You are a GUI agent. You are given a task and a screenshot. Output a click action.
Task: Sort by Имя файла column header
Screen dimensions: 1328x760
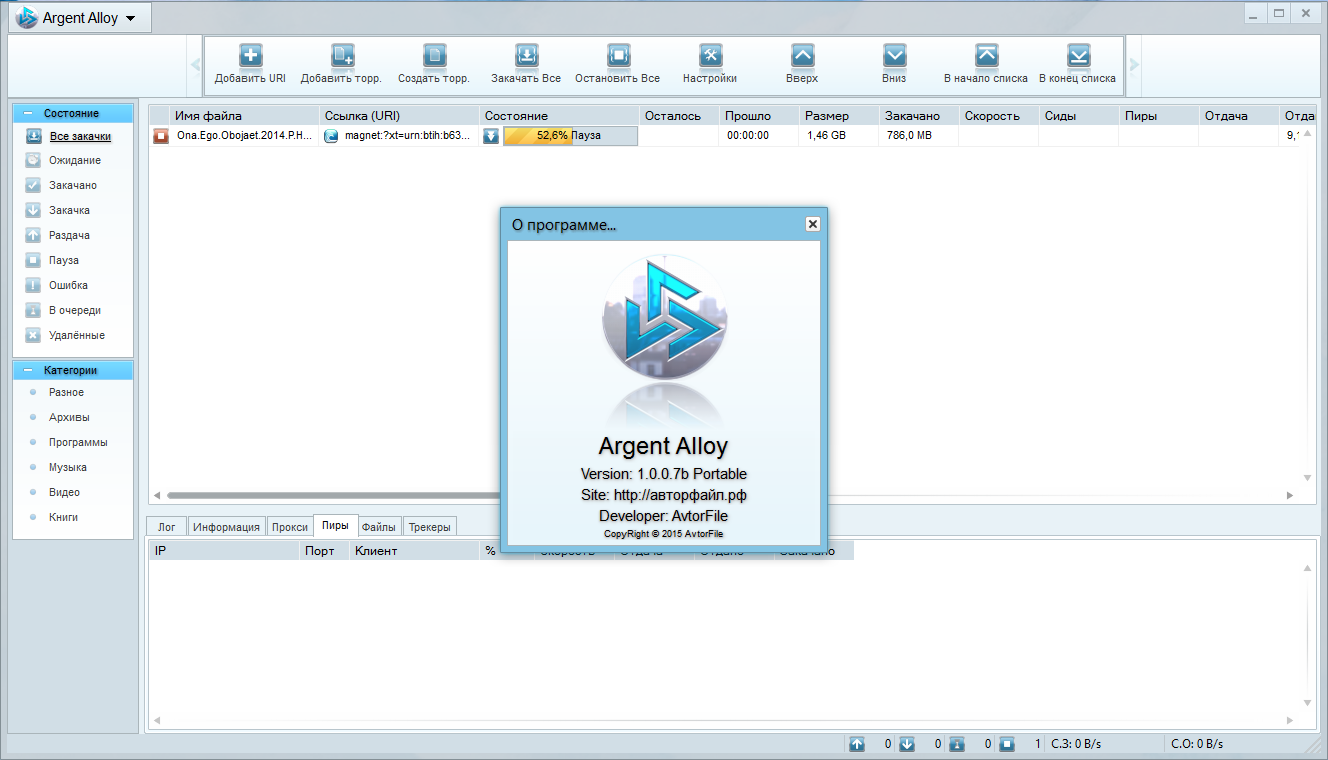click(243, 116)
